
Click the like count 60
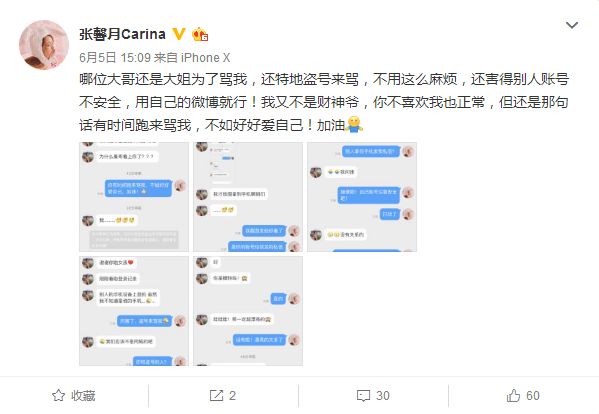coord(533,396)
